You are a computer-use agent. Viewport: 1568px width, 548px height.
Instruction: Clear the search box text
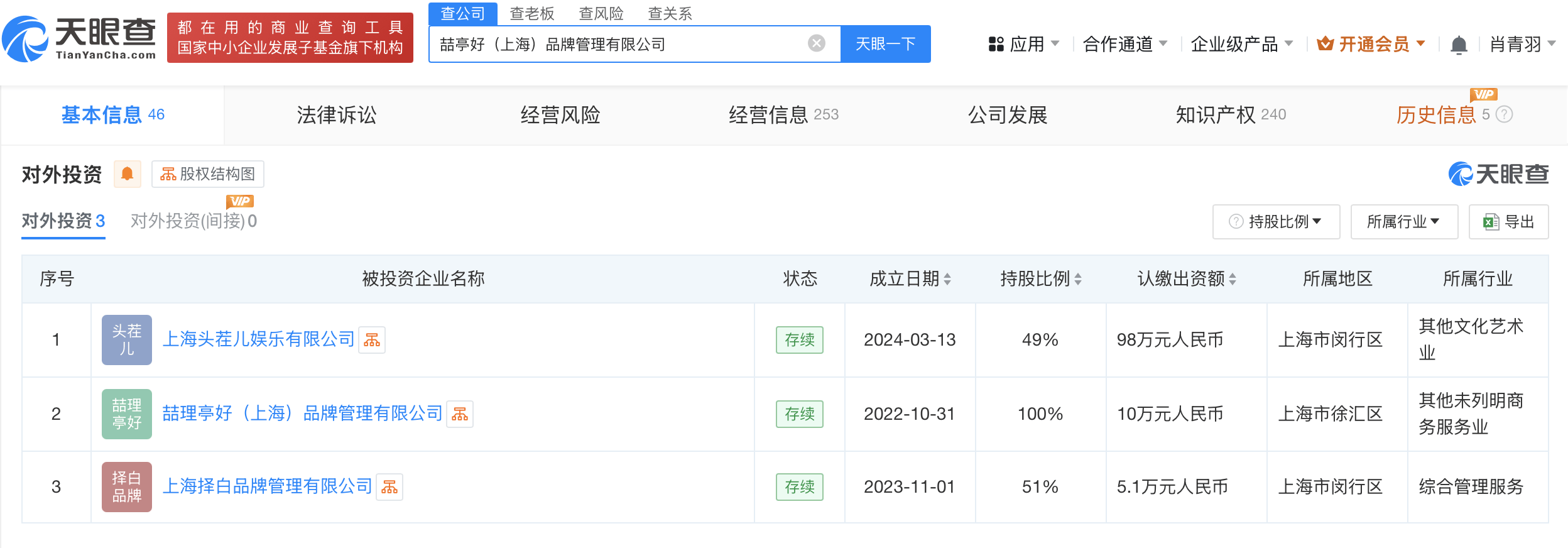pyautogui.click(x=816, y=43)
